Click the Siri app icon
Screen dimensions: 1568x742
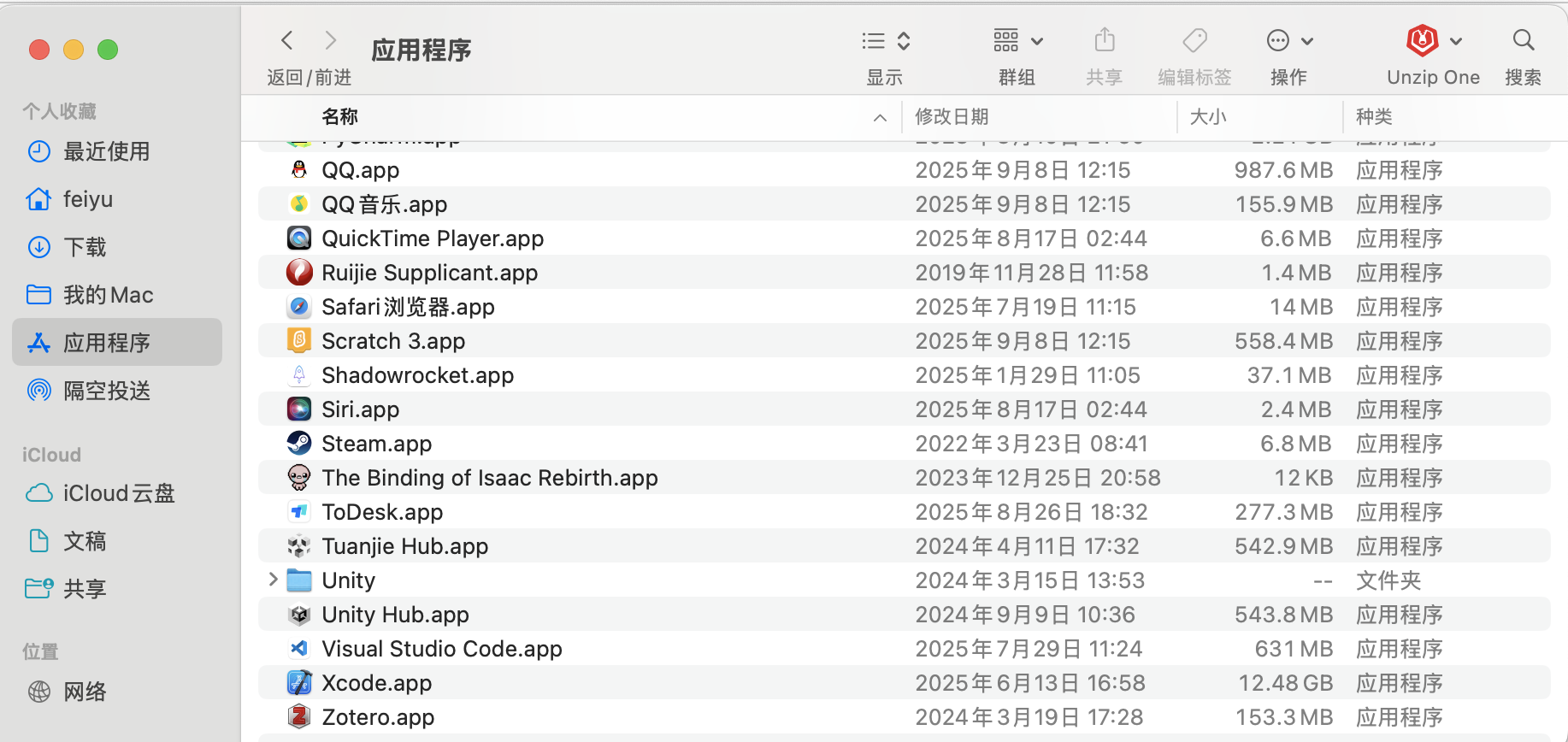coord(298,409)
